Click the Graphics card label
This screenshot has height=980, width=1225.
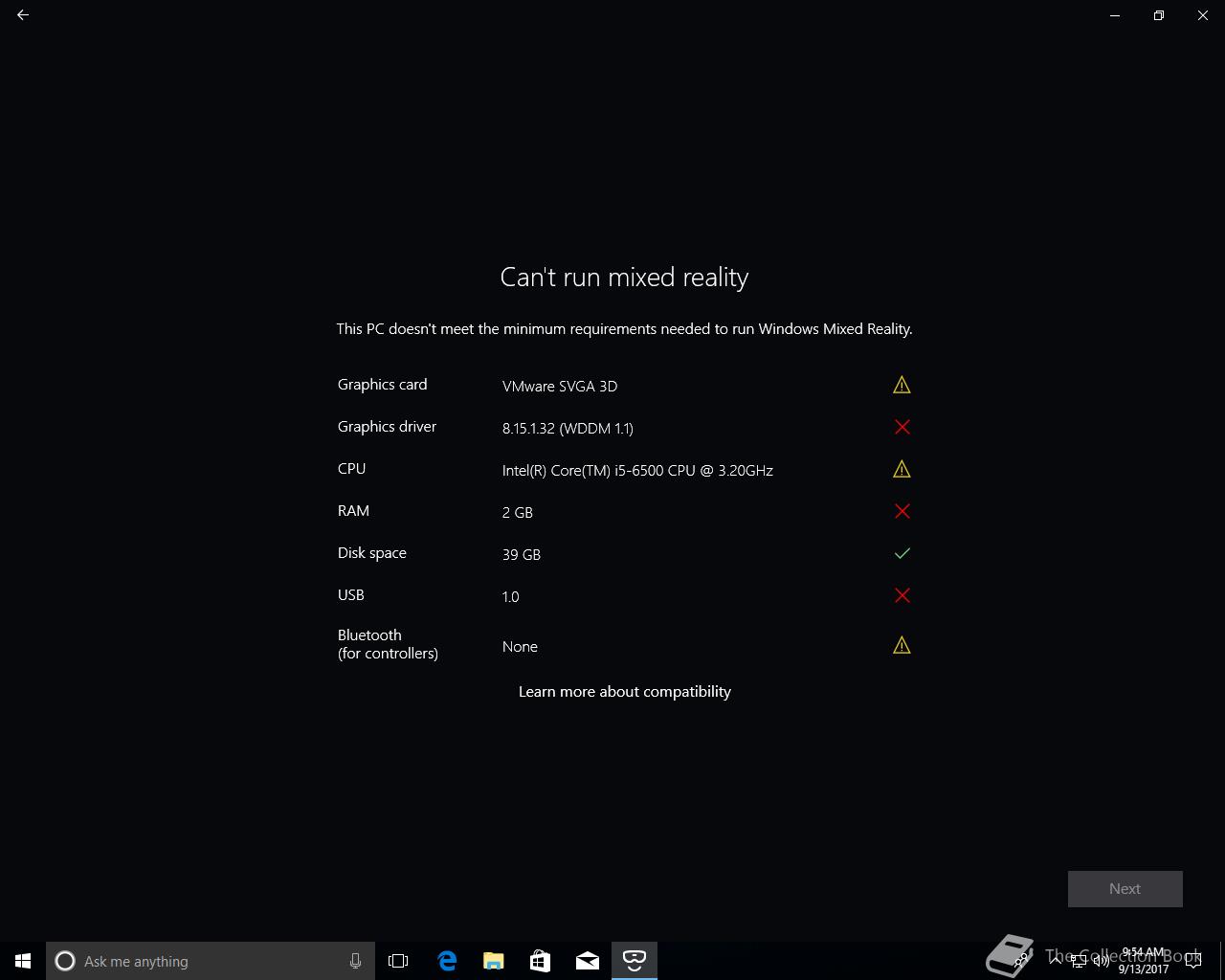pos(383,385)
